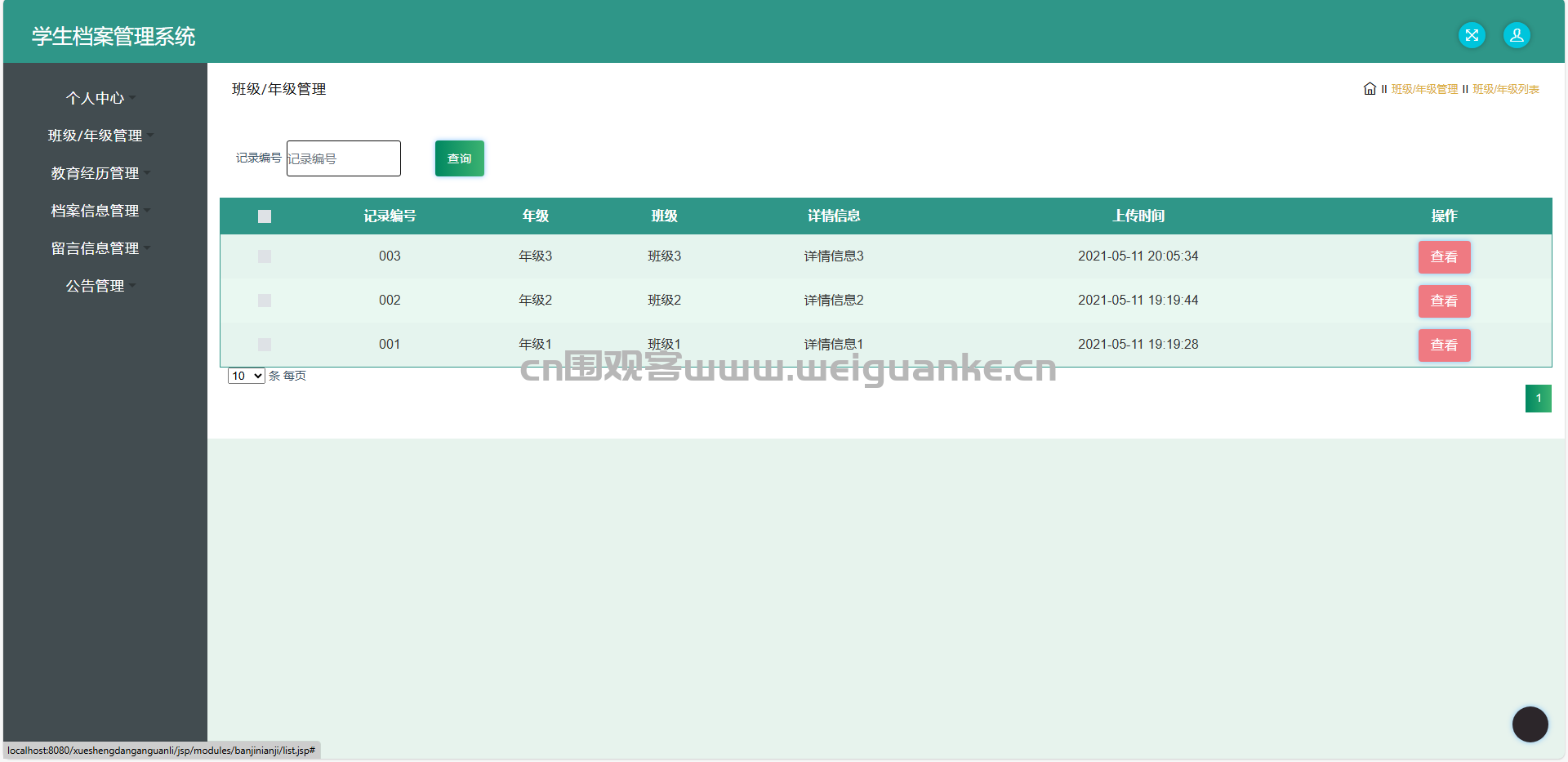Viewport: 1568px width, 762px height.
Task: Select timestamp 2021-05-11 19:19:28
Action: pyautogui.click(x=1138, y=345)
